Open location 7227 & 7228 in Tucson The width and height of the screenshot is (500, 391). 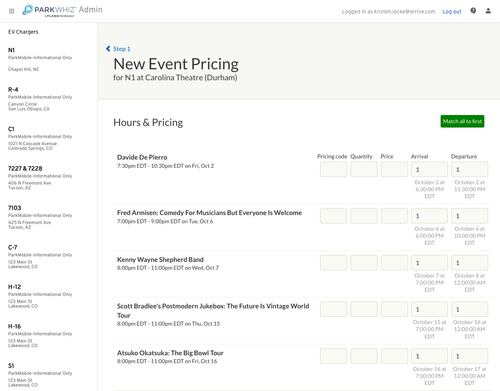40,178
